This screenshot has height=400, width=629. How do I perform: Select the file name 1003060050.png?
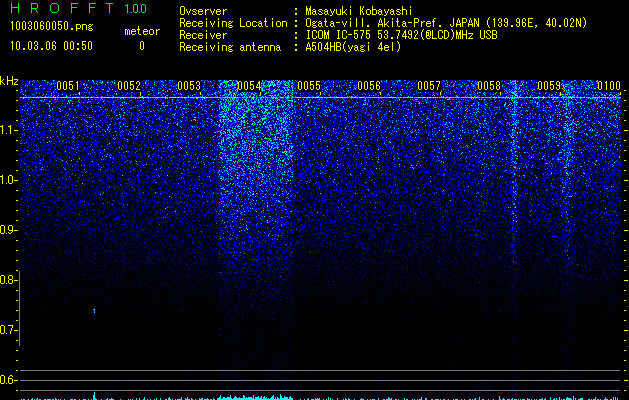click(52, 27)
